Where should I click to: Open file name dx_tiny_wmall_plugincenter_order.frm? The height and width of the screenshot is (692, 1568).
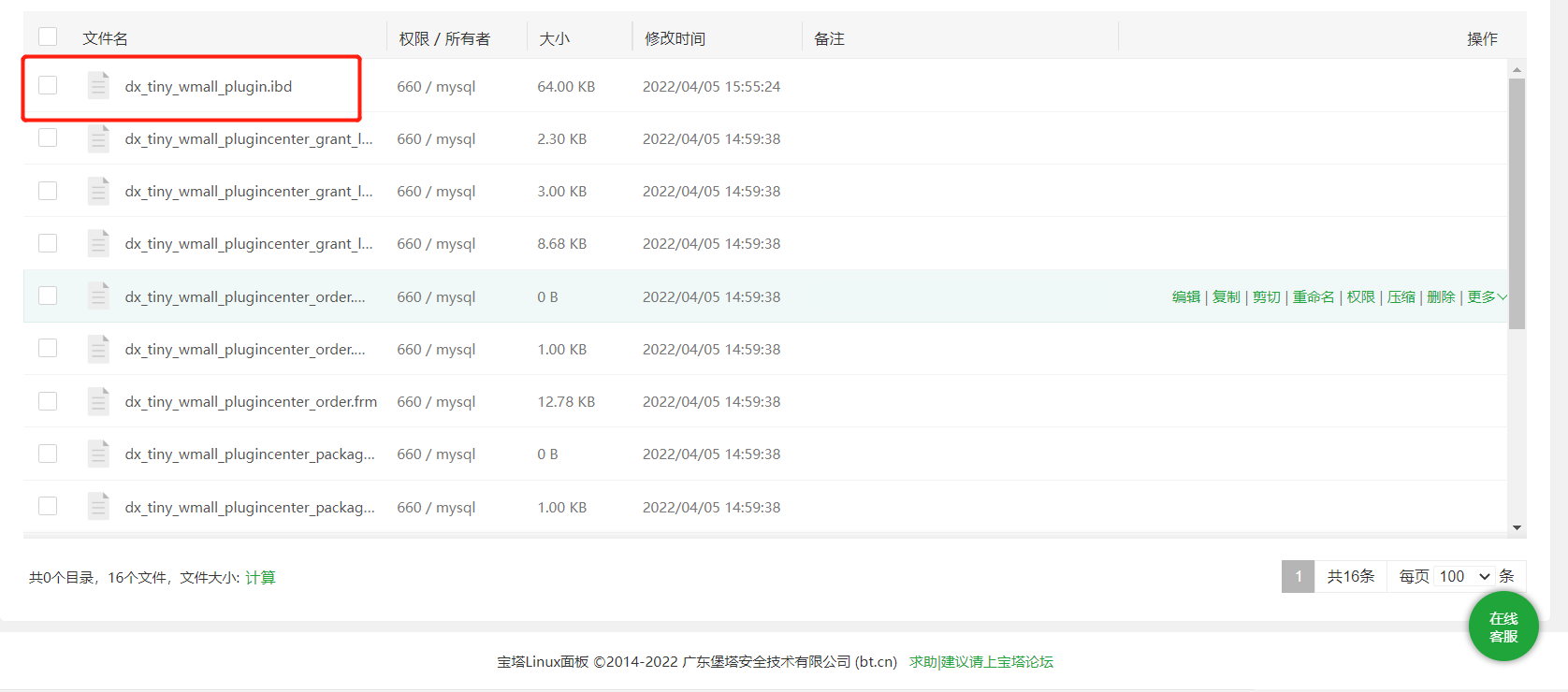click(251, 401)
